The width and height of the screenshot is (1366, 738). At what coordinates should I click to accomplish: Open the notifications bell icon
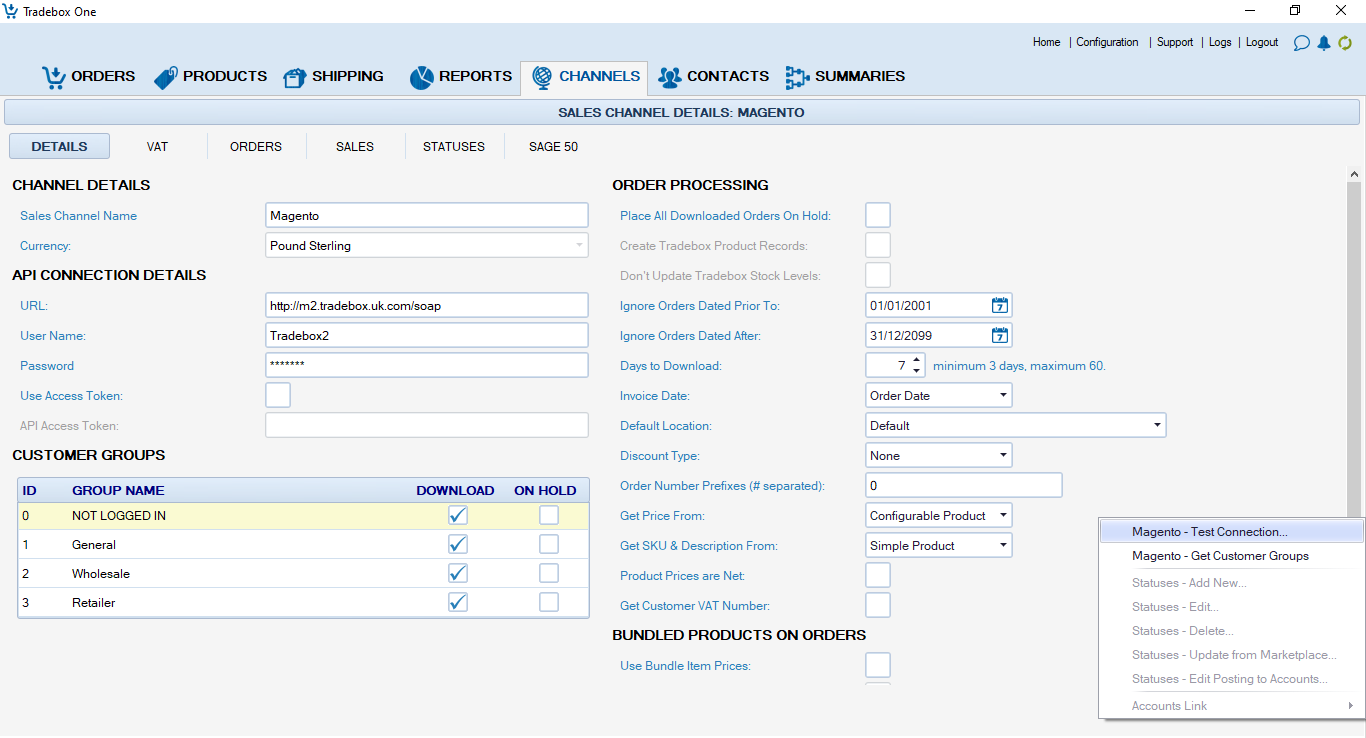pyautogui.click(x=1324, y=43)
